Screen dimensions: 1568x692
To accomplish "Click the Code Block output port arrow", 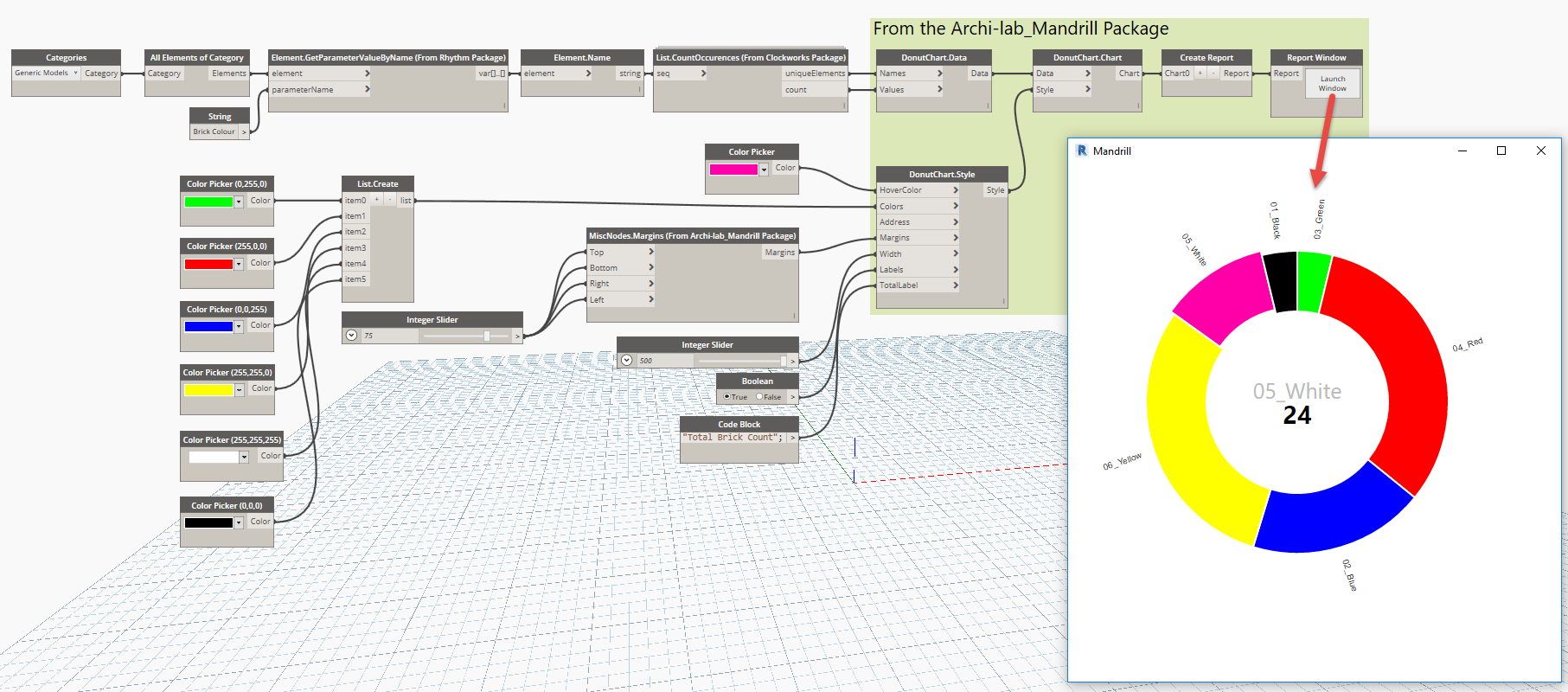I will (792, 438).
